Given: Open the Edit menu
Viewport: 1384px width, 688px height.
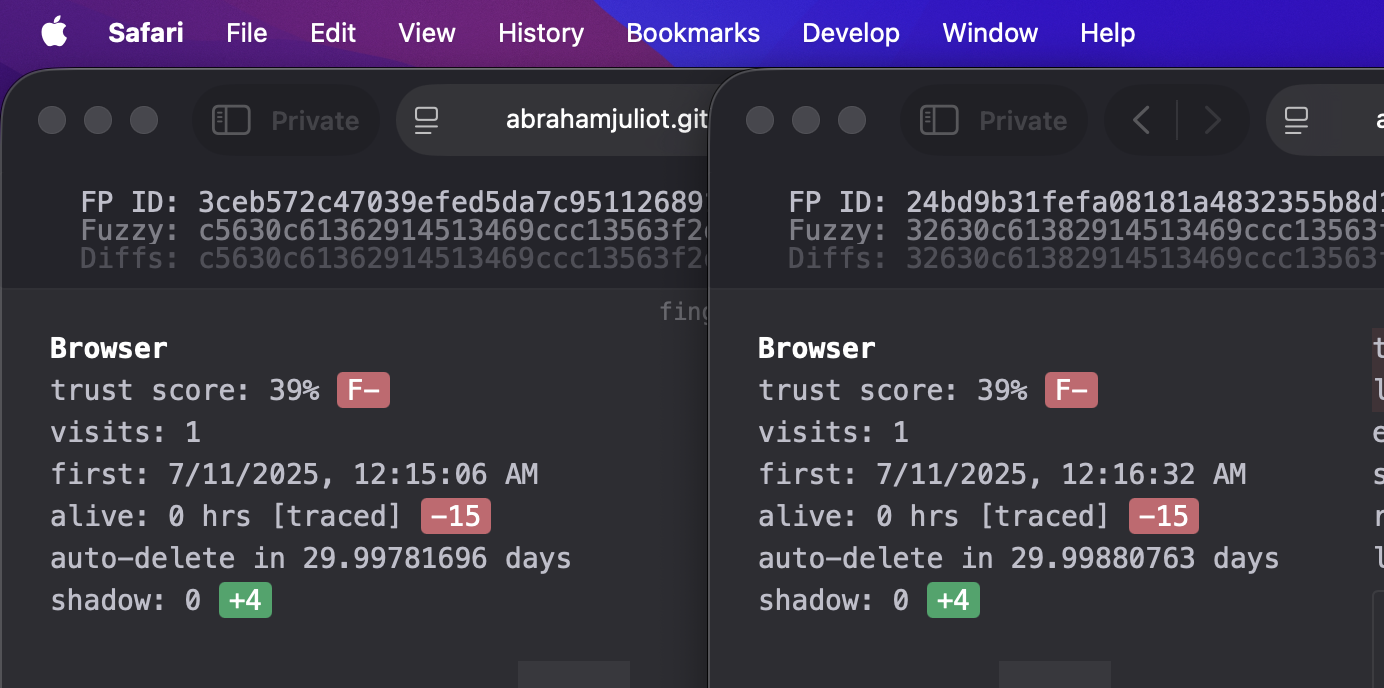Looking at the screenshot, I should (333, 33).
